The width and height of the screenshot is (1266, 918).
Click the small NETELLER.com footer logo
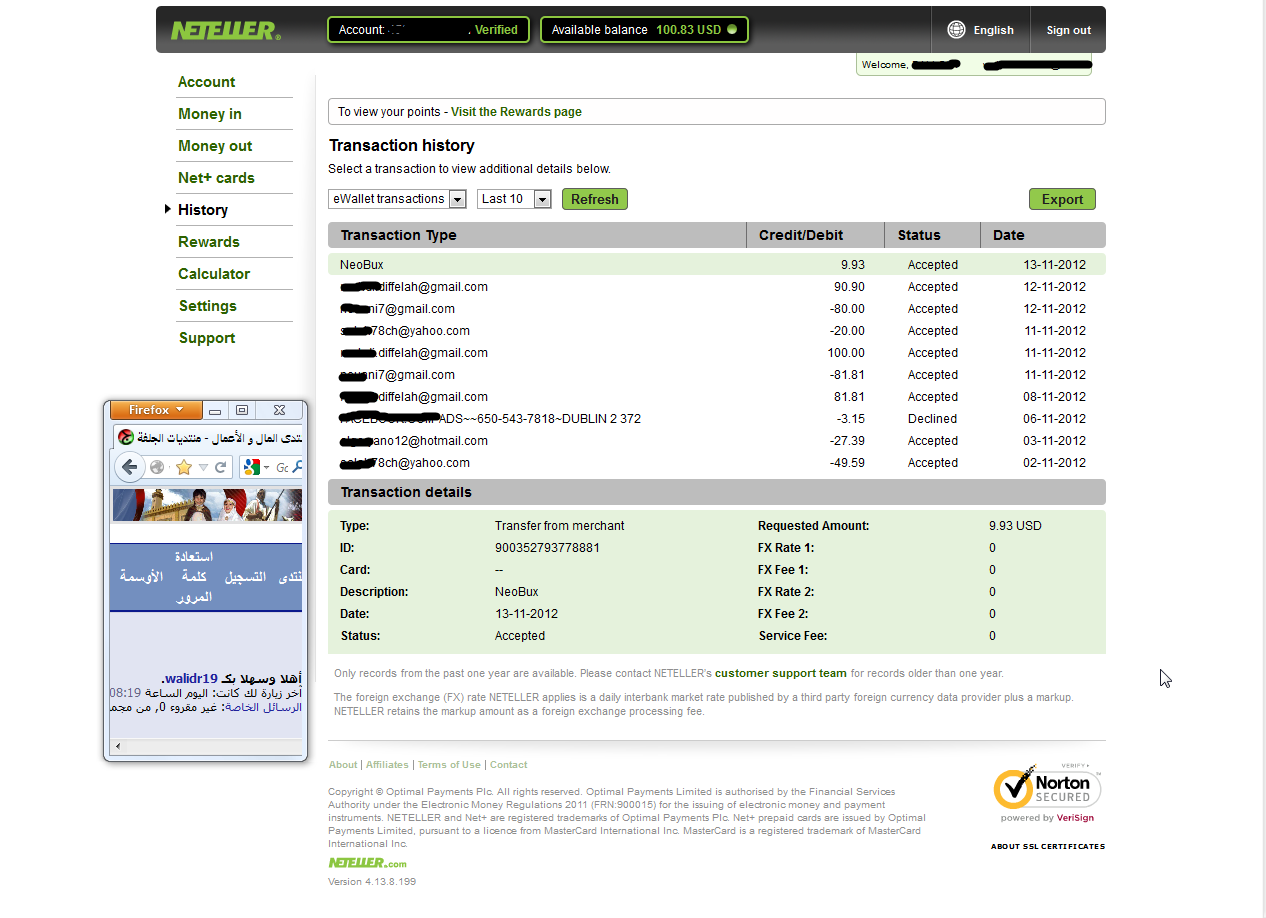[367, 862]
